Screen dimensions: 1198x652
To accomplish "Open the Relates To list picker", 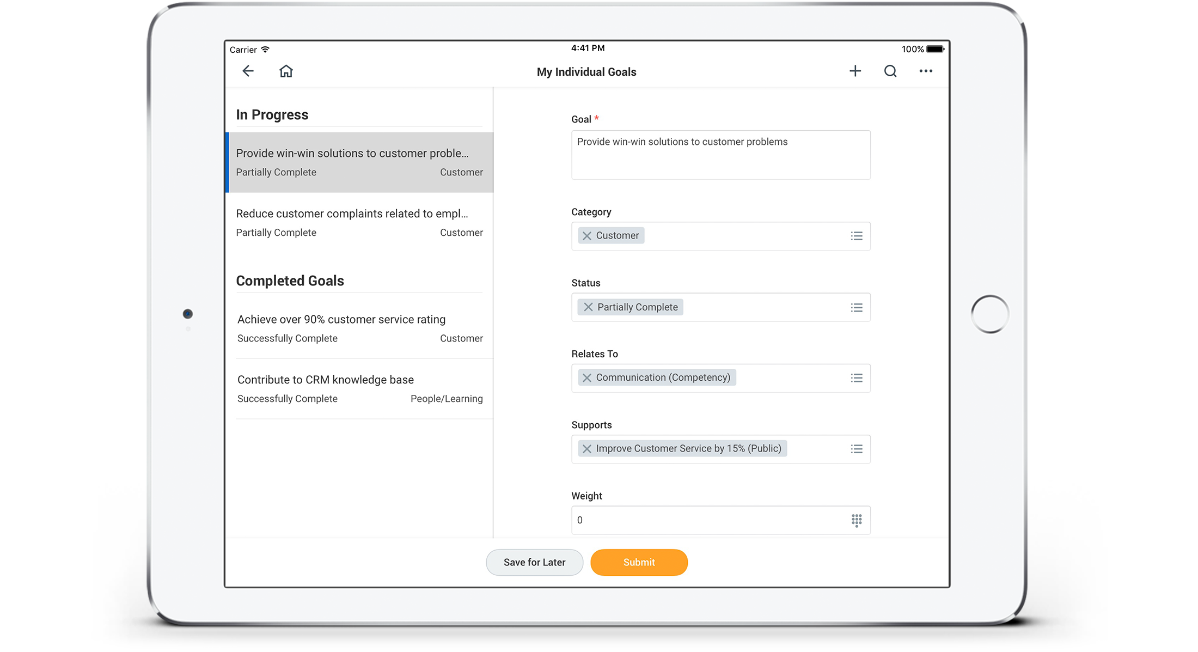I will pyautogui.click(x=856, y=378).
